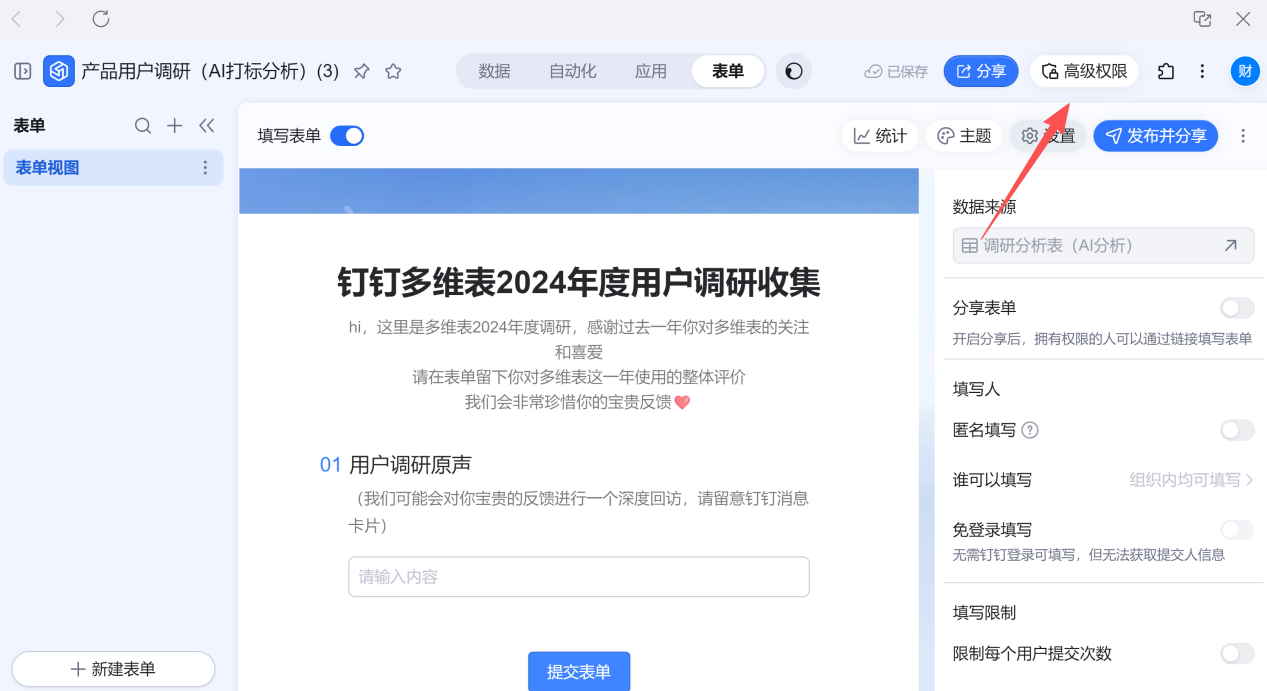Open the 主题 theme button
The image size is (1267, 691).
[964, 136]
